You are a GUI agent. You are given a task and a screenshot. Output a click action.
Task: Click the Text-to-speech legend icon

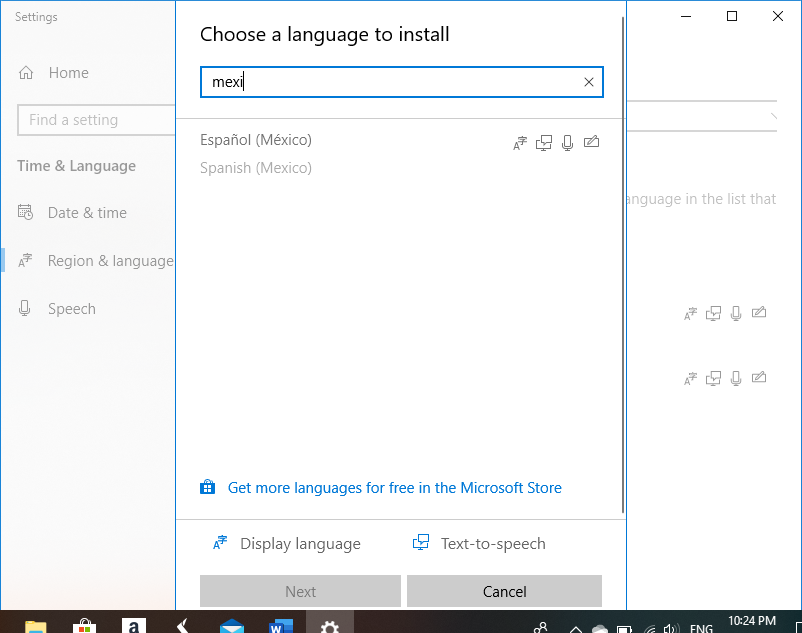click(x=420, y=542)
